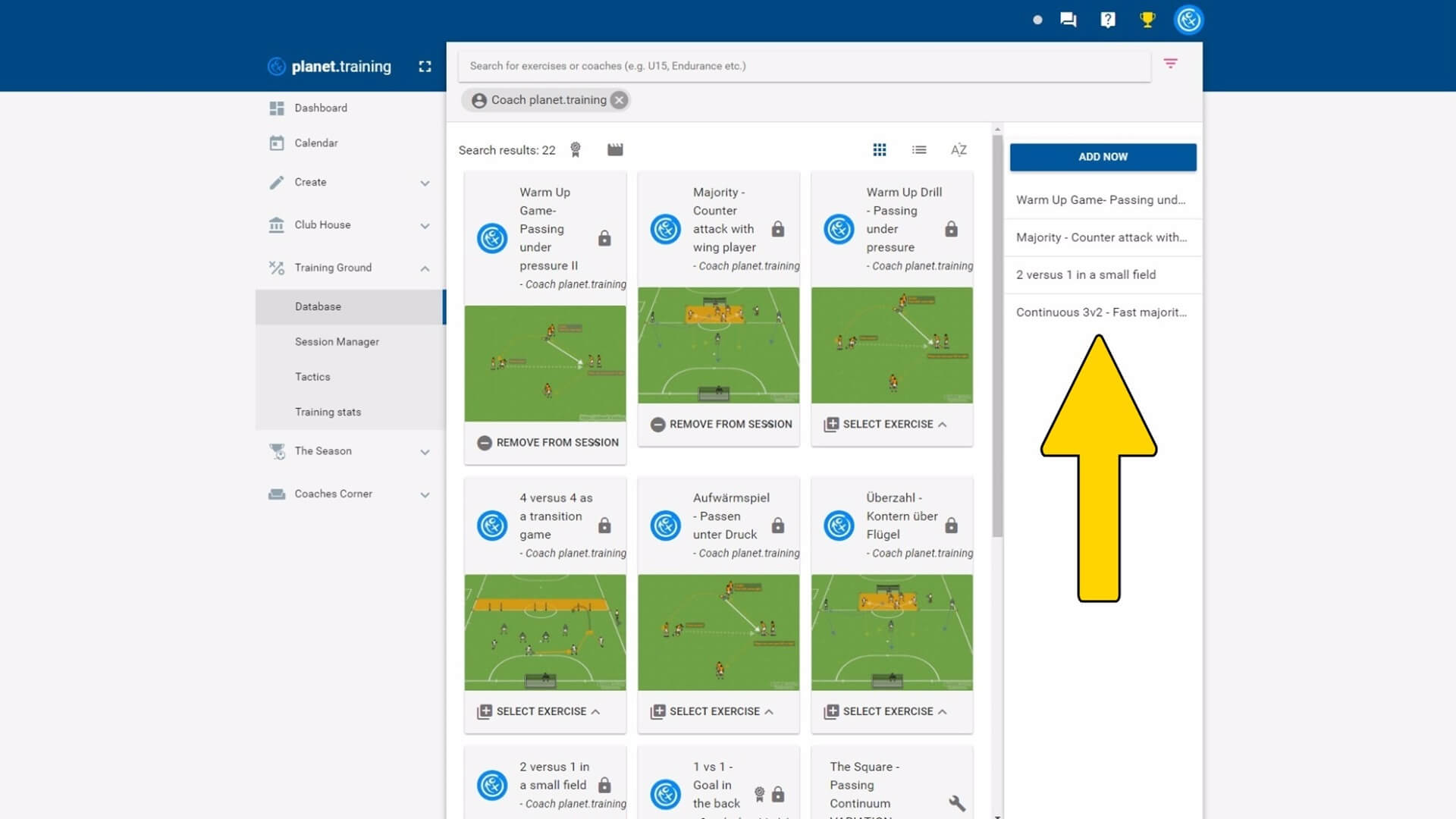Click the award ribbon filter icon

[576, 149]
